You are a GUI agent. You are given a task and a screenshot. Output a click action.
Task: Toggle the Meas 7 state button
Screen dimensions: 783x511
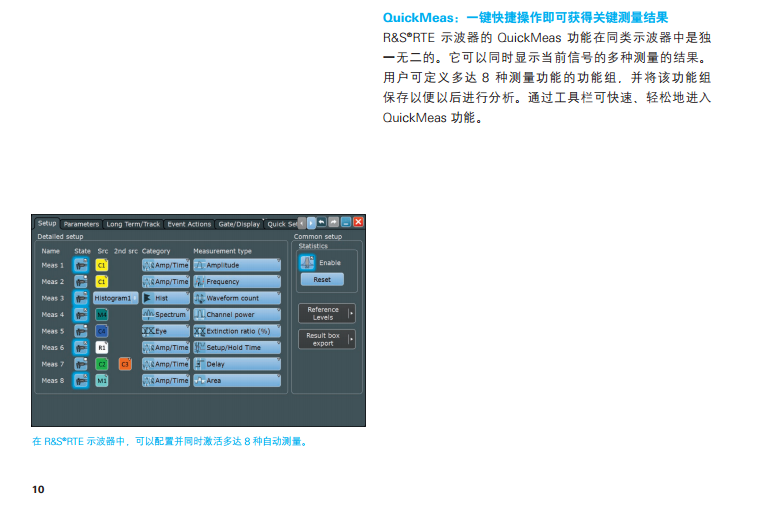[x=80, y=364]
